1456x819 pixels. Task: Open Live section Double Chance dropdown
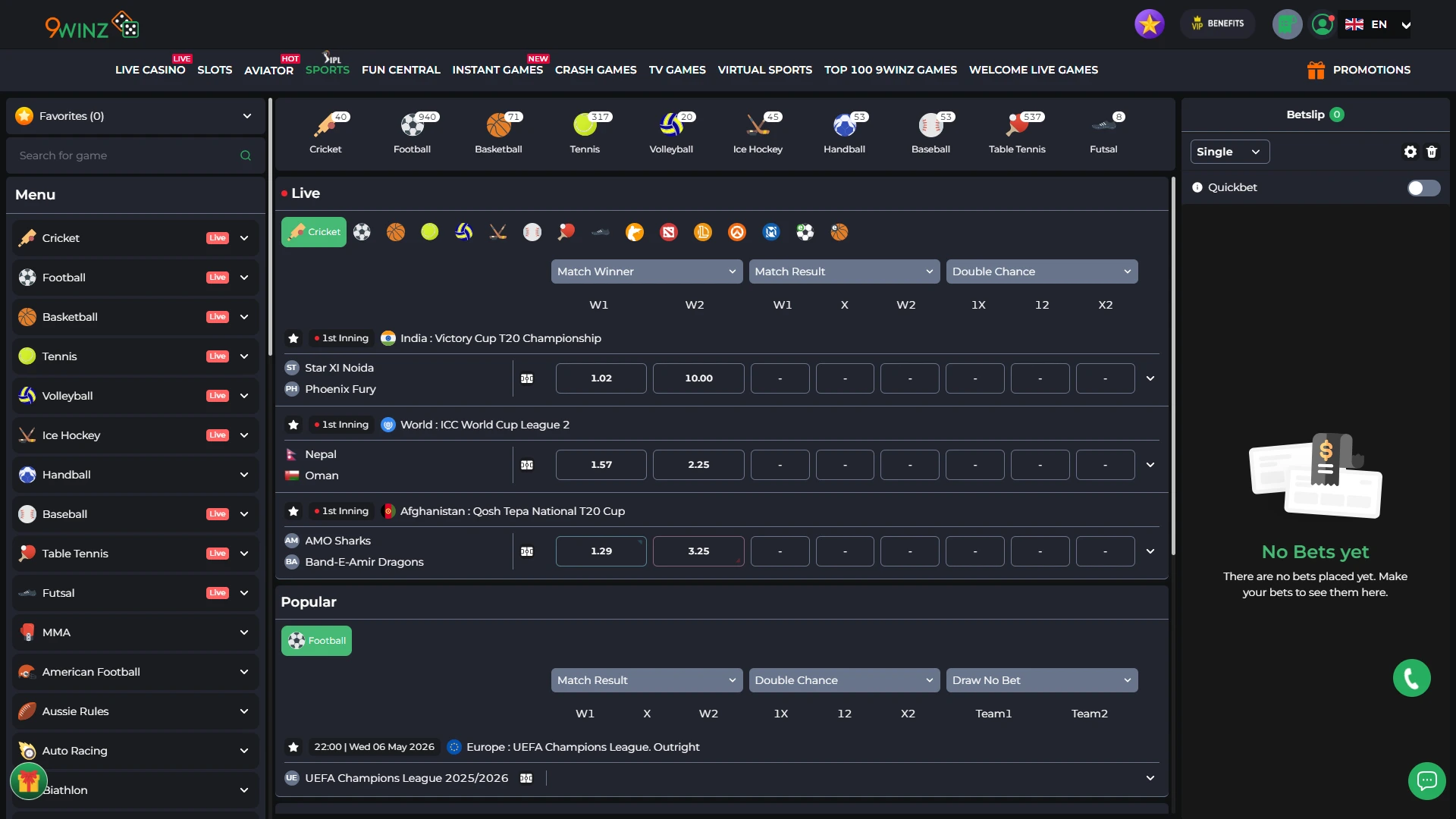tap(1042, 271)
